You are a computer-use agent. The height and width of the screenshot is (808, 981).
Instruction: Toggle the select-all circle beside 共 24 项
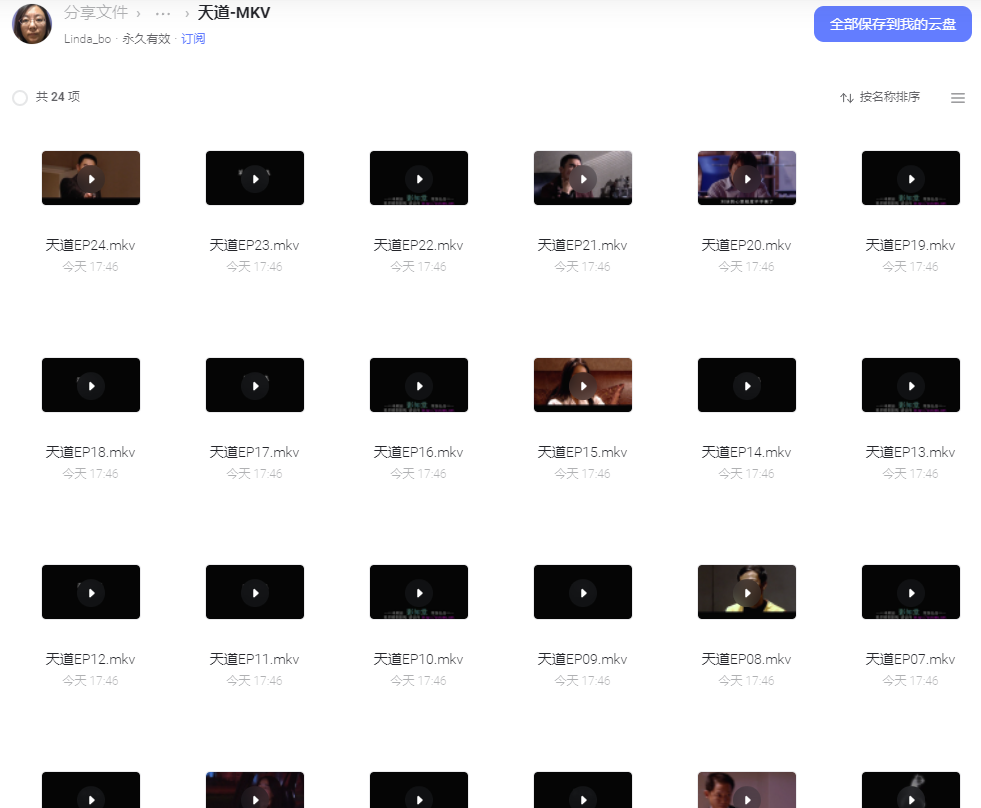(x=20, y=98)
